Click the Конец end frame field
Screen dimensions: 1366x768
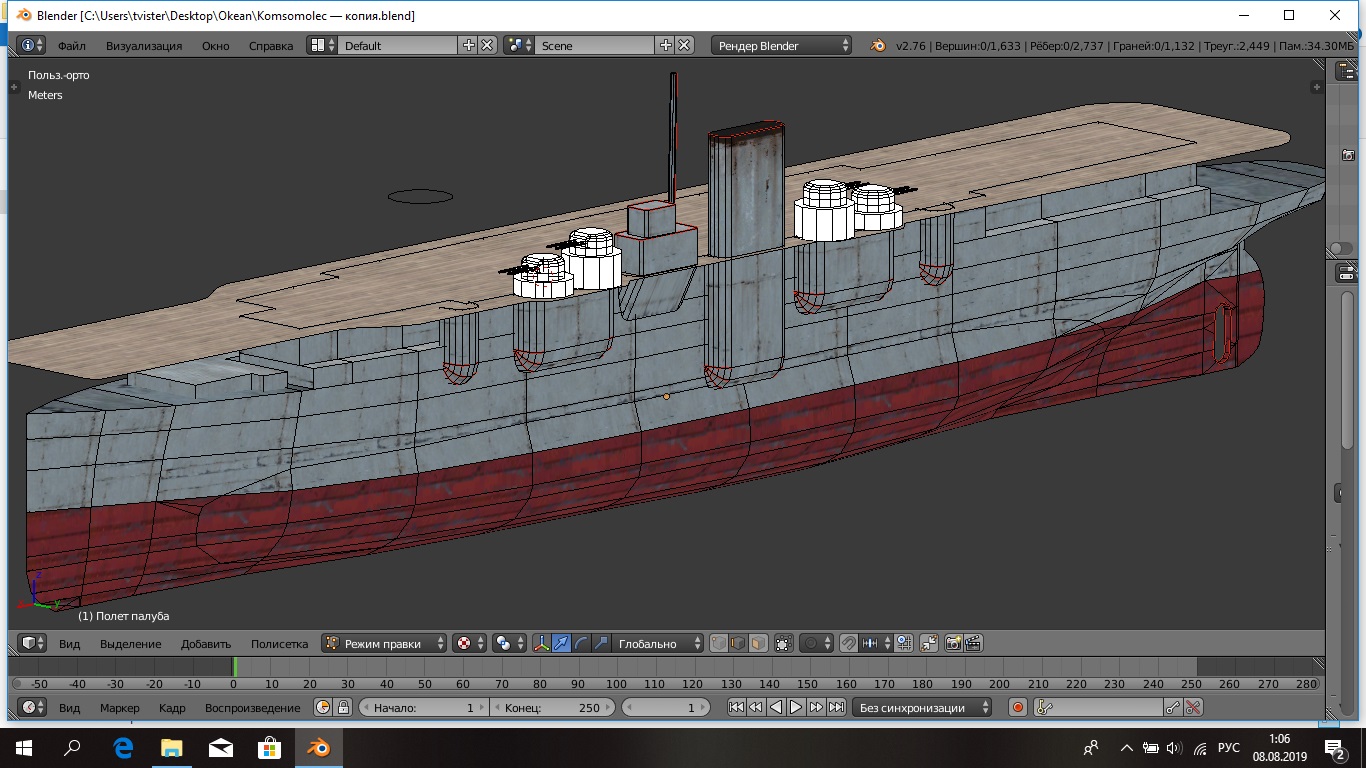pyautogui.click(x=552, y=707)
